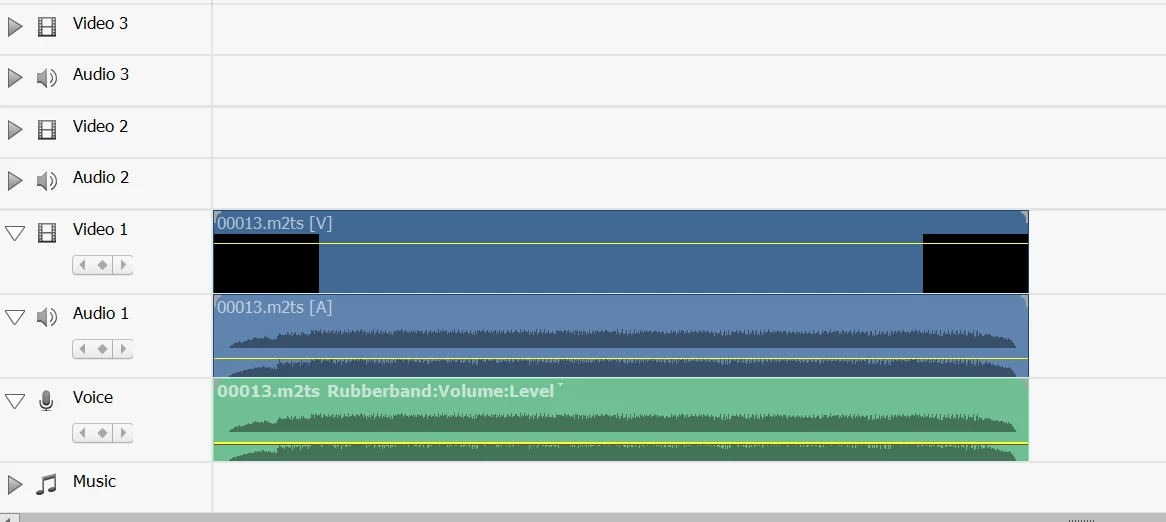This screenshot has height=522, width=1166.
Task: Expand the Music track
Action: (x=15, y=485)
